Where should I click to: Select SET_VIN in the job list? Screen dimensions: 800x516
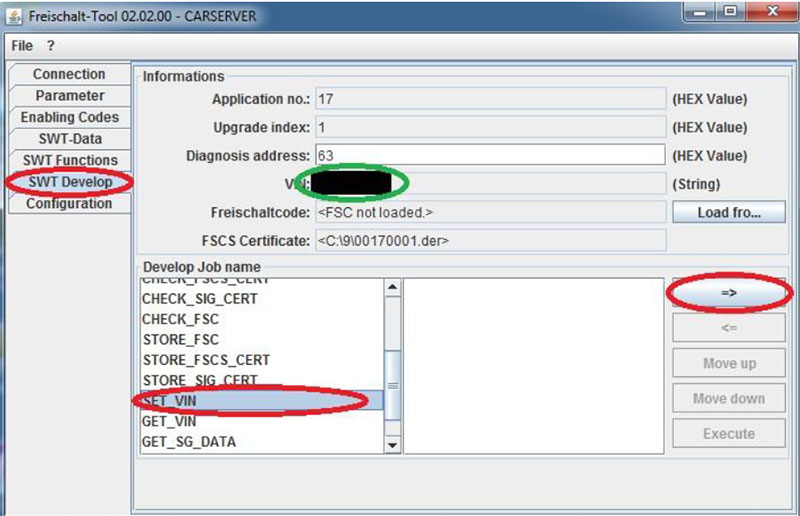(262, 401)
